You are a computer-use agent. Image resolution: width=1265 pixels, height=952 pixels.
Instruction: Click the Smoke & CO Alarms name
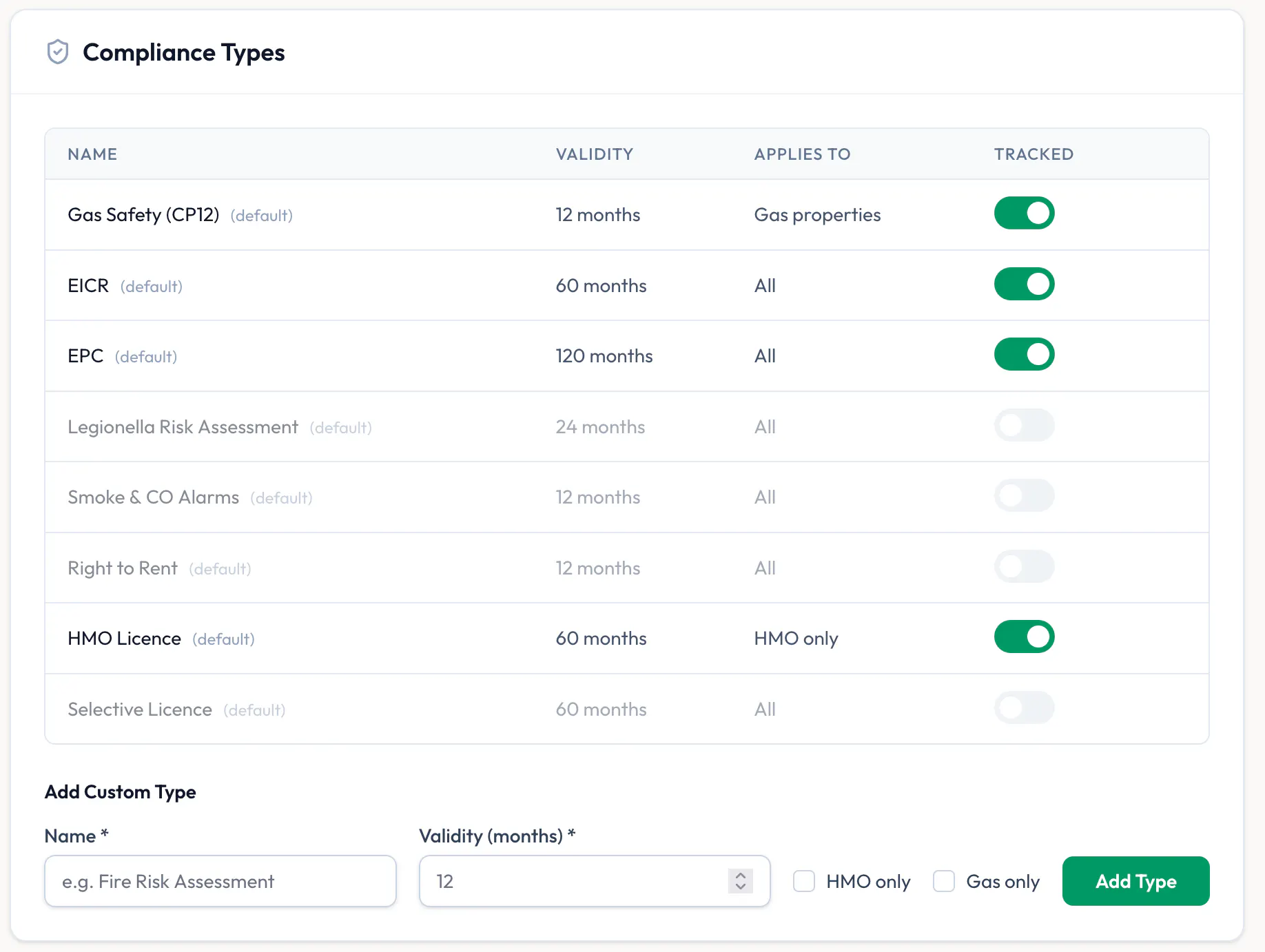[x=153, y=497]
